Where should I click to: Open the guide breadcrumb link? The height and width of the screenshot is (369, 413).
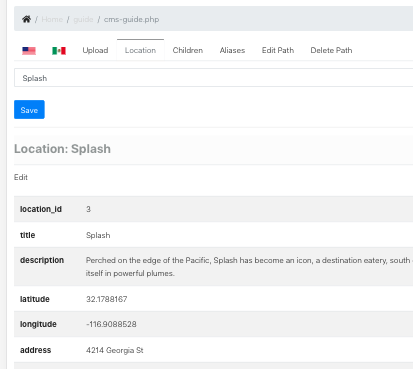pyautogui.click(x=83, y=19)
